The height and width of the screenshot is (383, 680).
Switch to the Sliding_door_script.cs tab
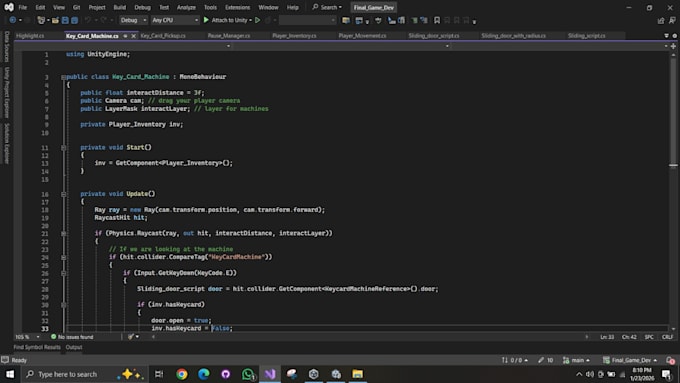[x=434, y=36]
